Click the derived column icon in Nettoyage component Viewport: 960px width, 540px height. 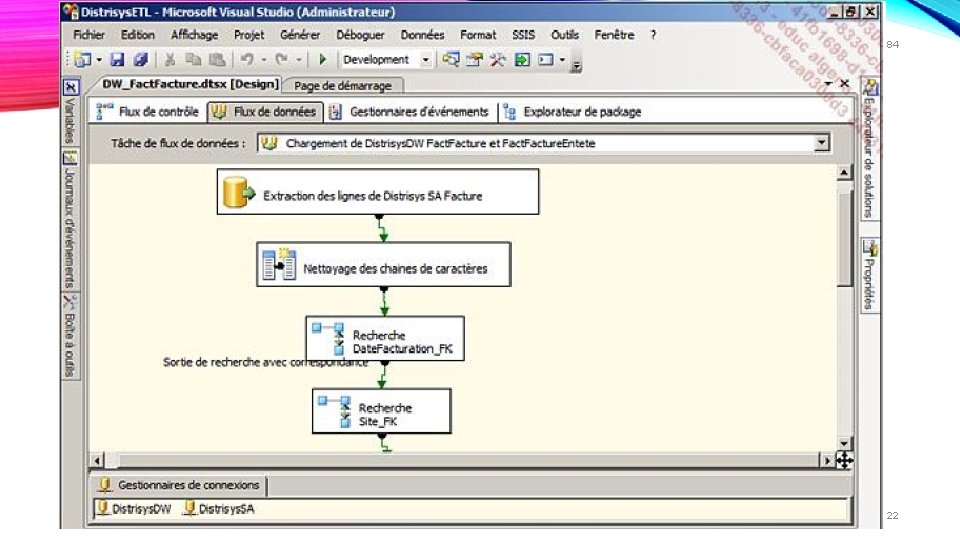[279, 264]
